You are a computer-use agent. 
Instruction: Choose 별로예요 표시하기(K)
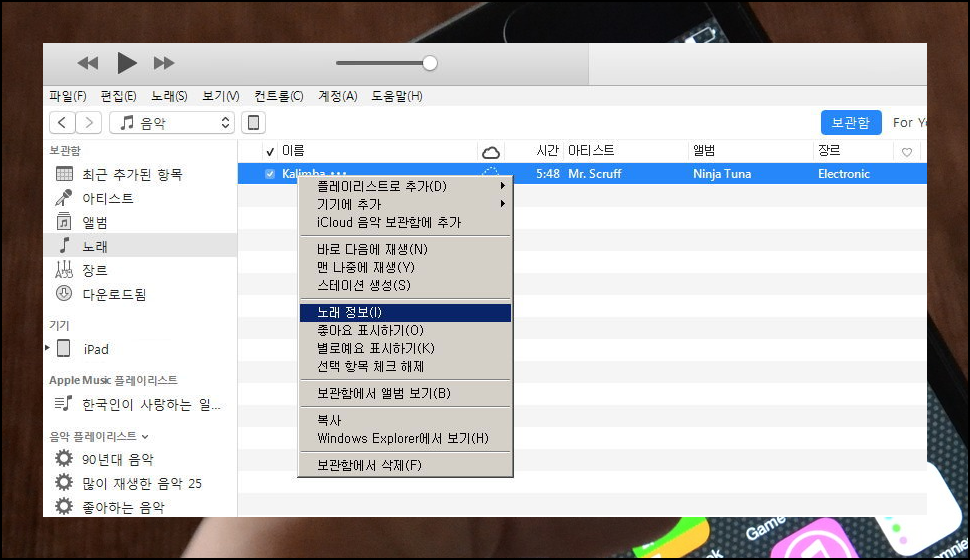[405, 348]
